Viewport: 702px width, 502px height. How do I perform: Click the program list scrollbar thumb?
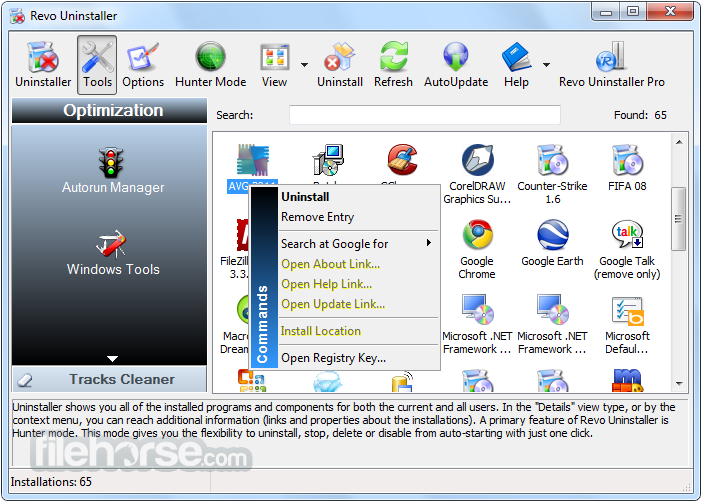(x=679, y=219)
